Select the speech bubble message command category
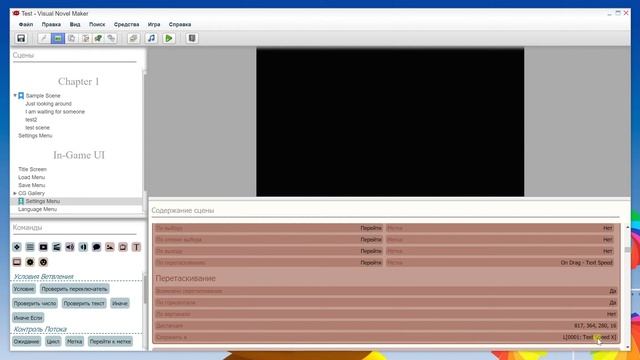Image resolution: width=640 pixels, height=360 pixels. point(96,247)
